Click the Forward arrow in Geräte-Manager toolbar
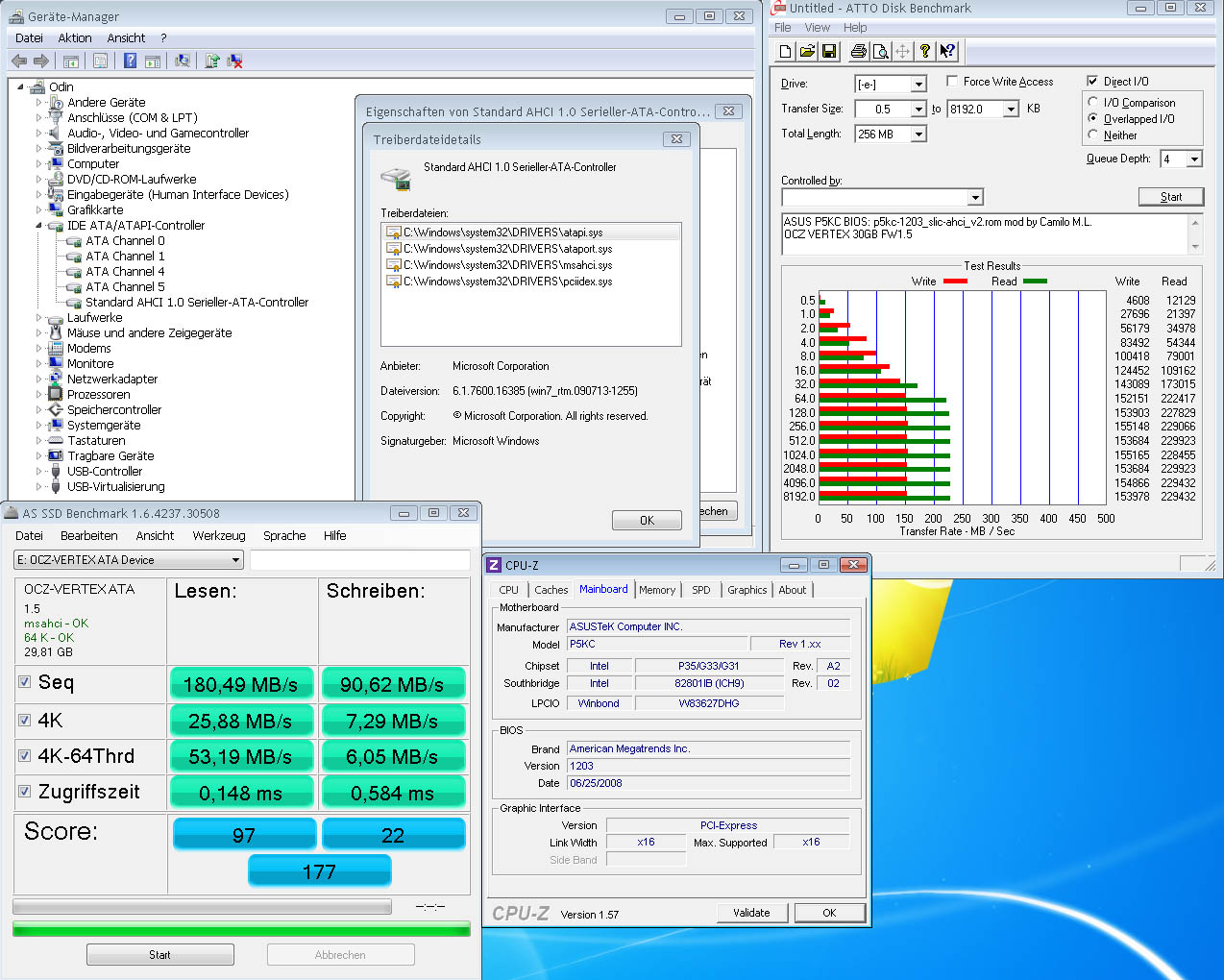Image resolution: width=1224 pixels, height=980 pixels. (40, 61)
